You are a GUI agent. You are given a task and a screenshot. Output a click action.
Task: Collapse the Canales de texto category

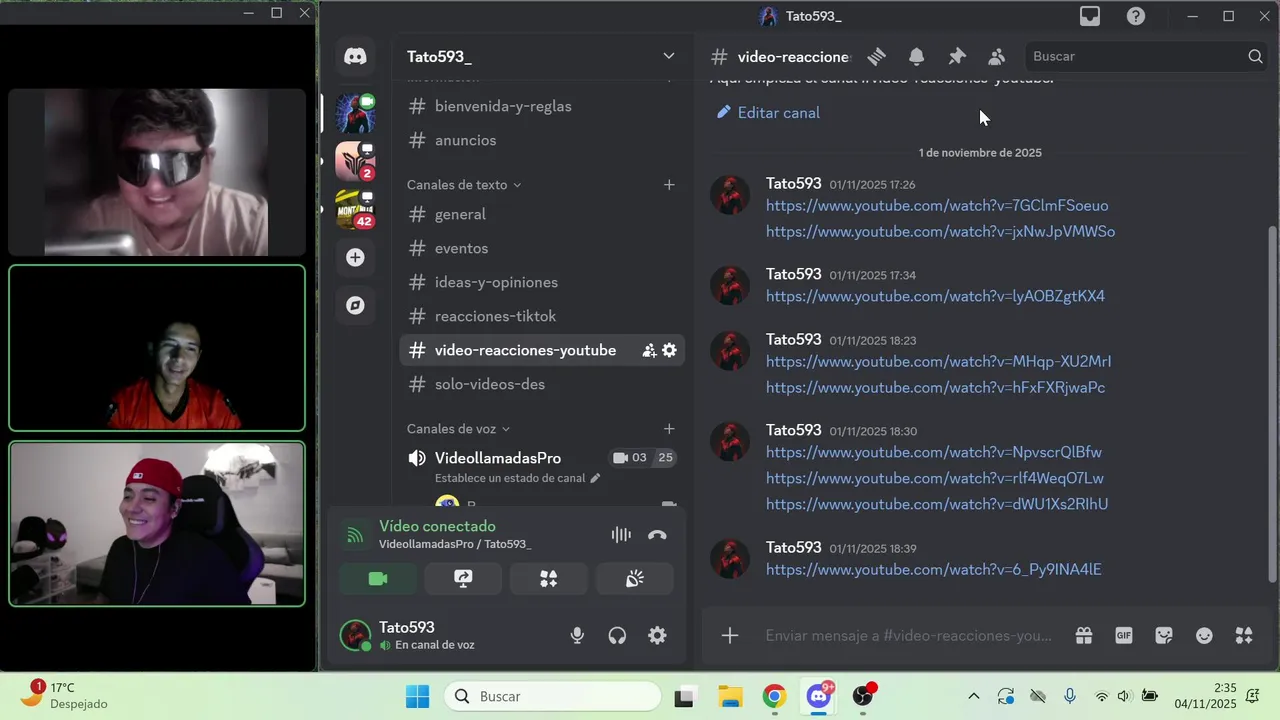[x=464, y=185]
